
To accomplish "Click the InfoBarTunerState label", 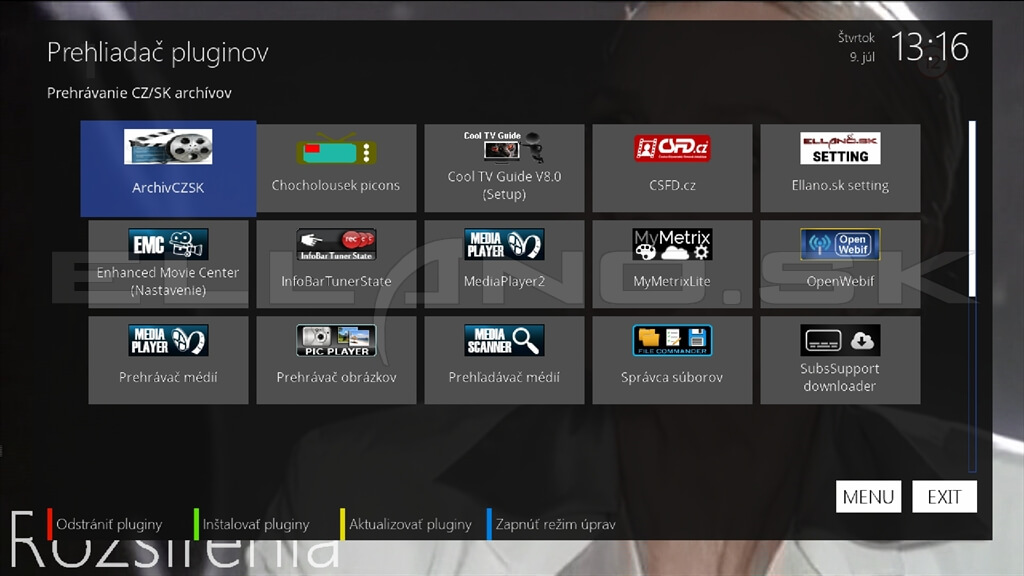I will 336,281.
